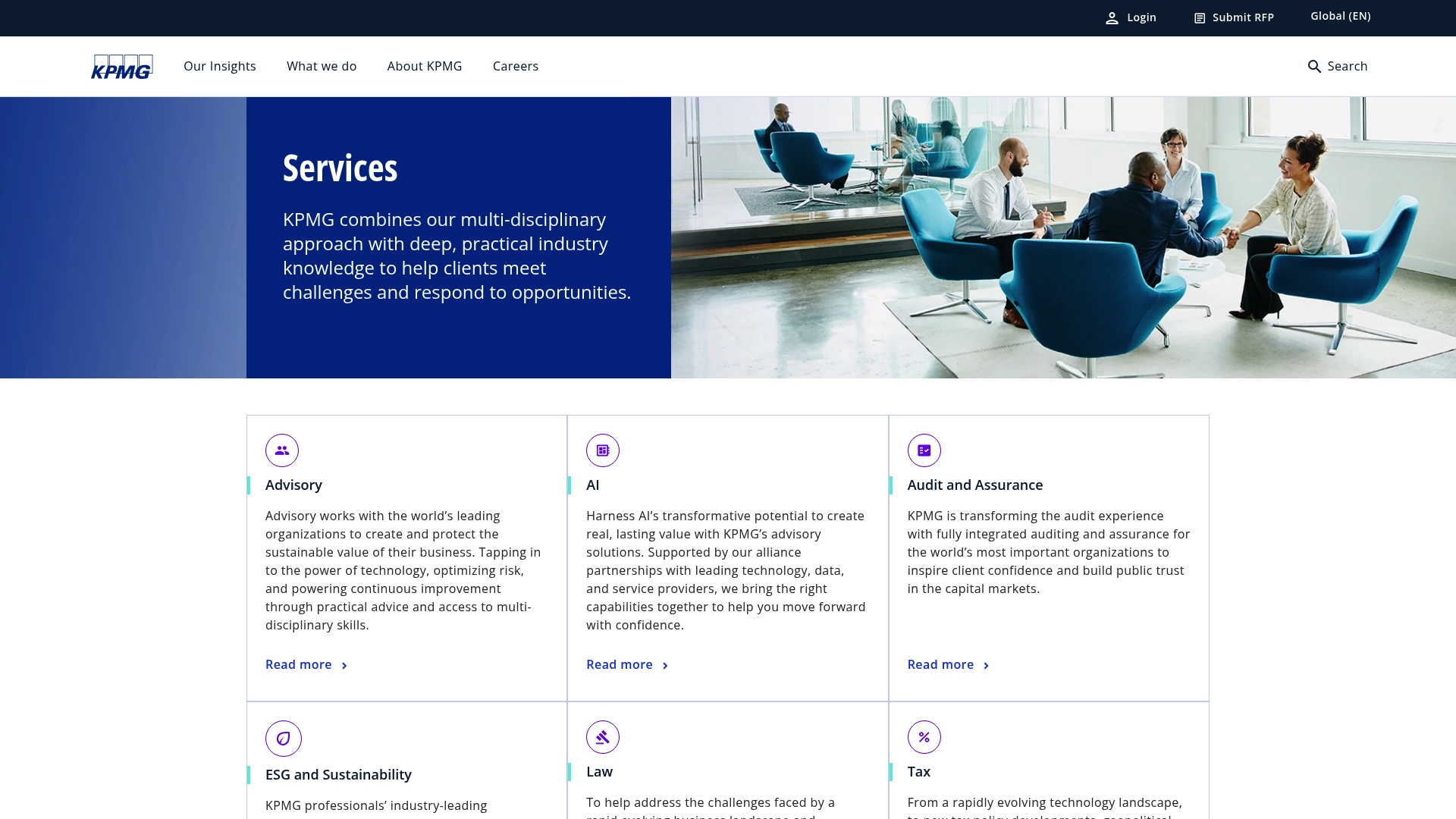
Task: Click the Law gavel icon
Action: [x=603, y=737]
